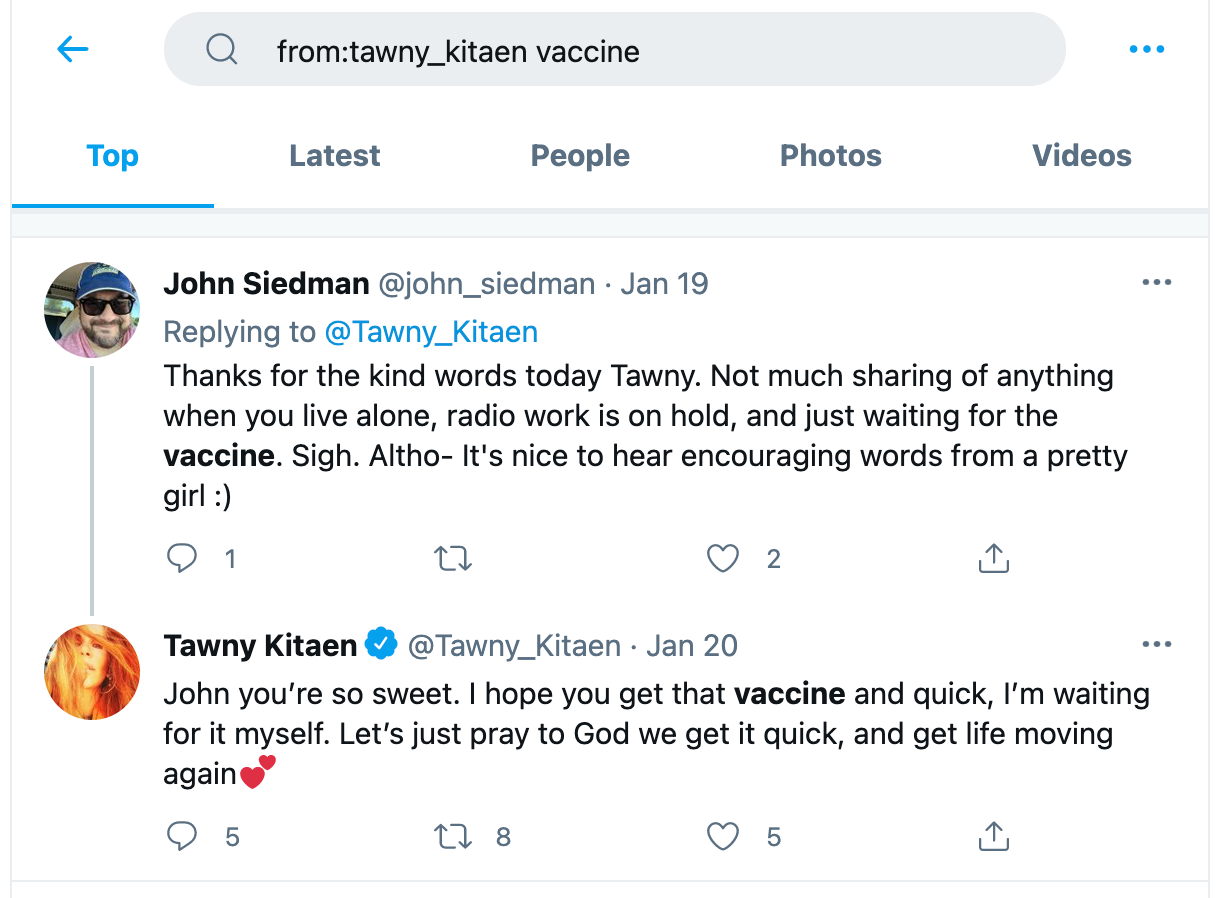Expand more options on John Siedman's tweet
The height and width of the screenshot is (898, 1226).
1156,283
